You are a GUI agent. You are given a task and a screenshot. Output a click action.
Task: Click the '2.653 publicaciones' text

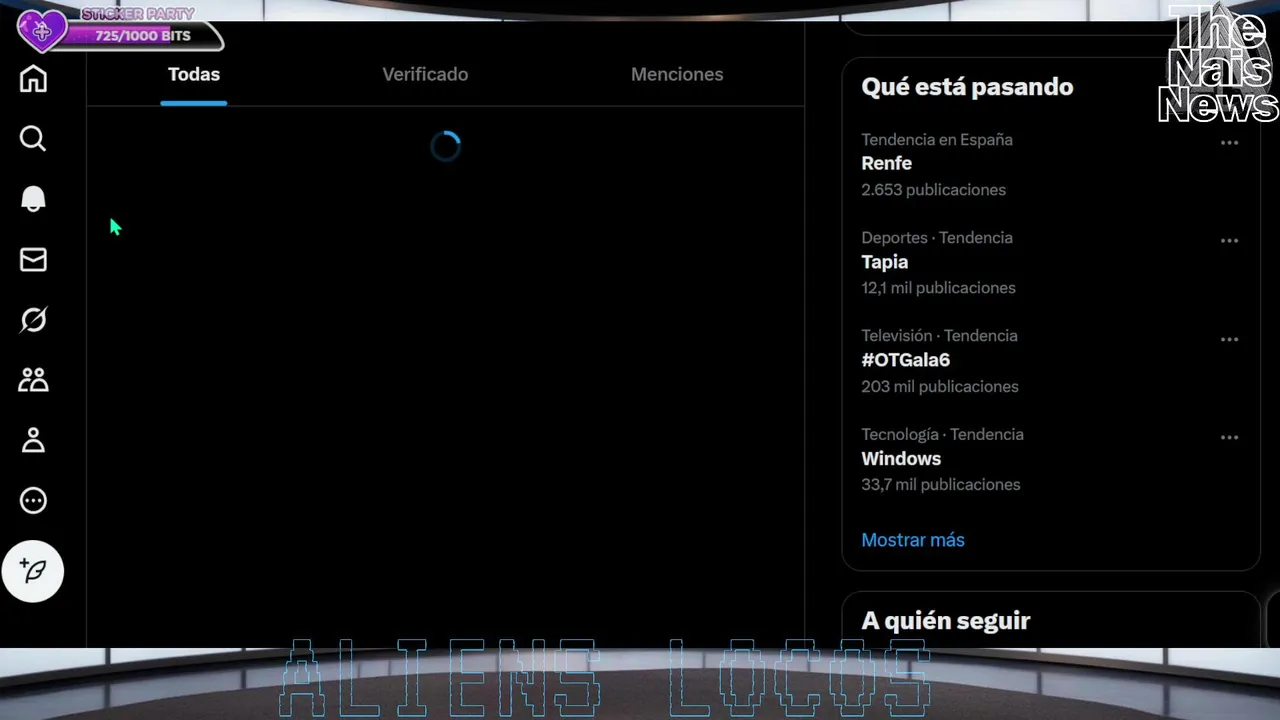point(933,190)
